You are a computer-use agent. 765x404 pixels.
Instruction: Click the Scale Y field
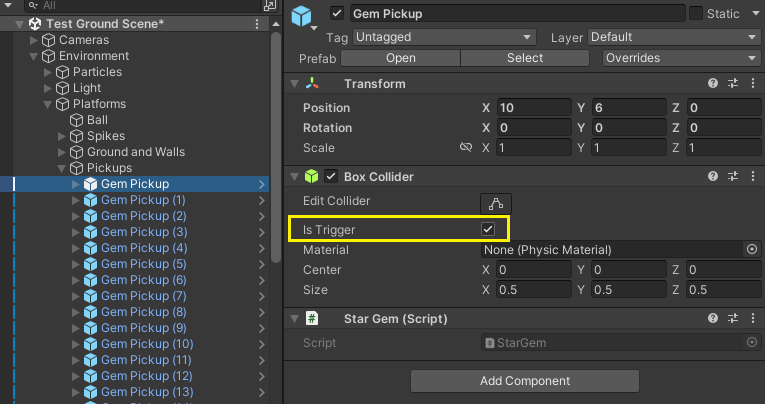click(x=629, y=147)
